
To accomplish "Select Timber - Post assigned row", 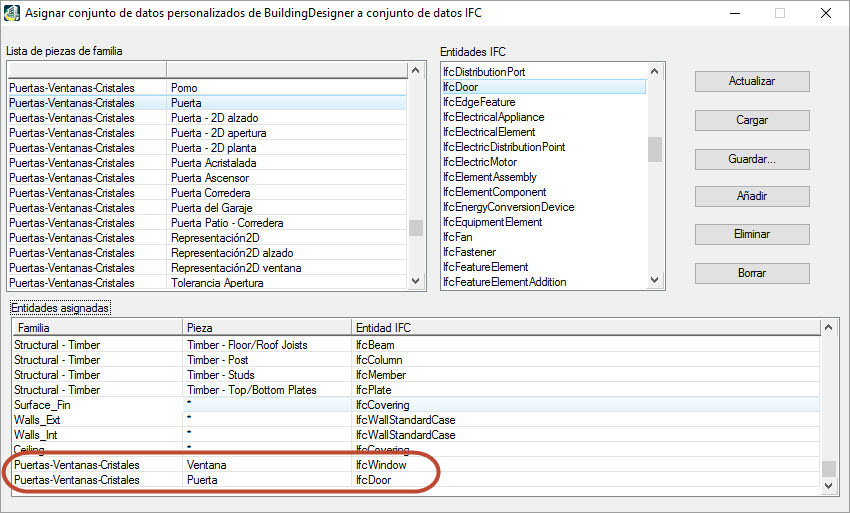I will pos(416,360).
